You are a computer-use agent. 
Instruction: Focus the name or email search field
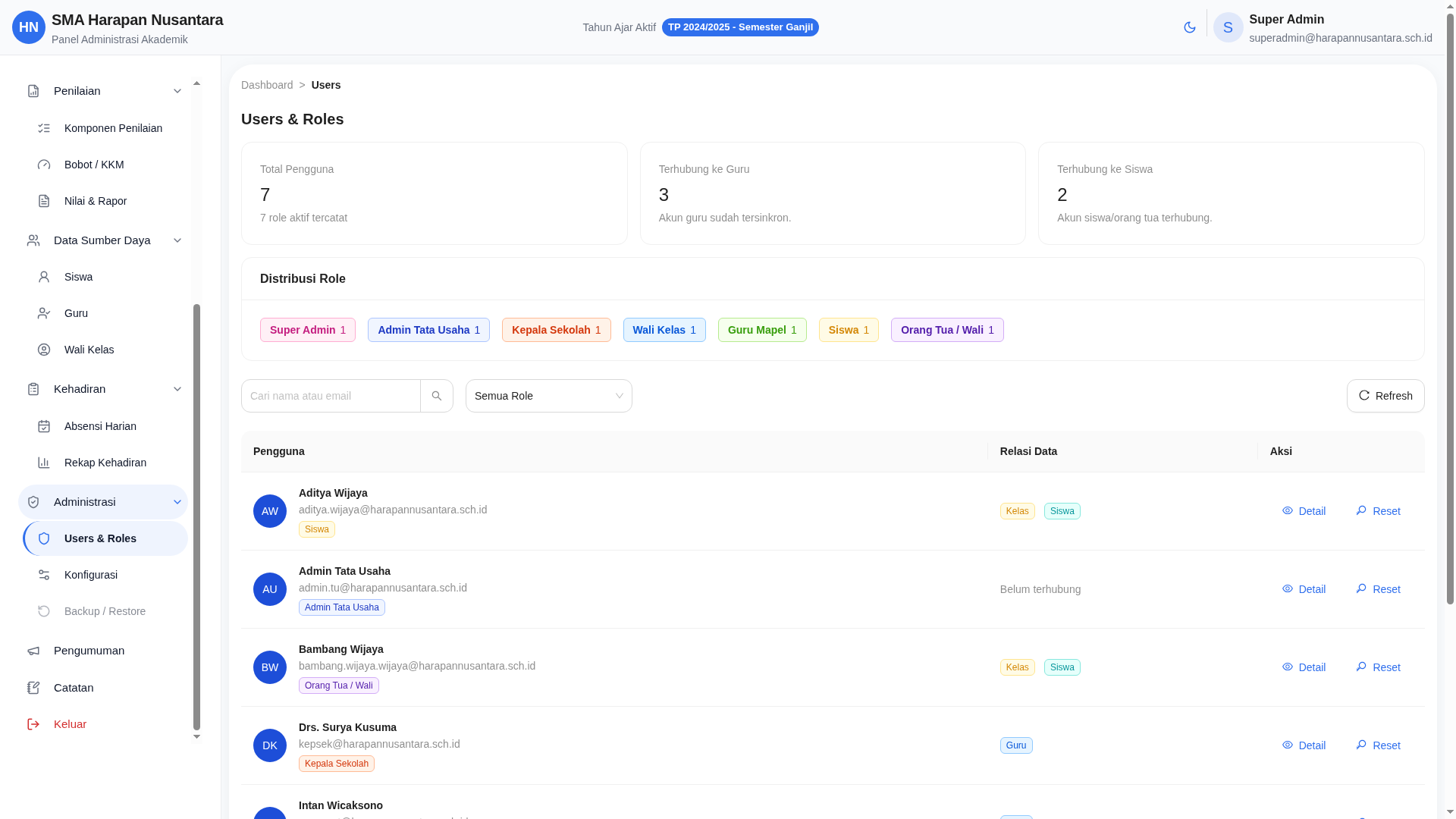click(x=331, y=396)
